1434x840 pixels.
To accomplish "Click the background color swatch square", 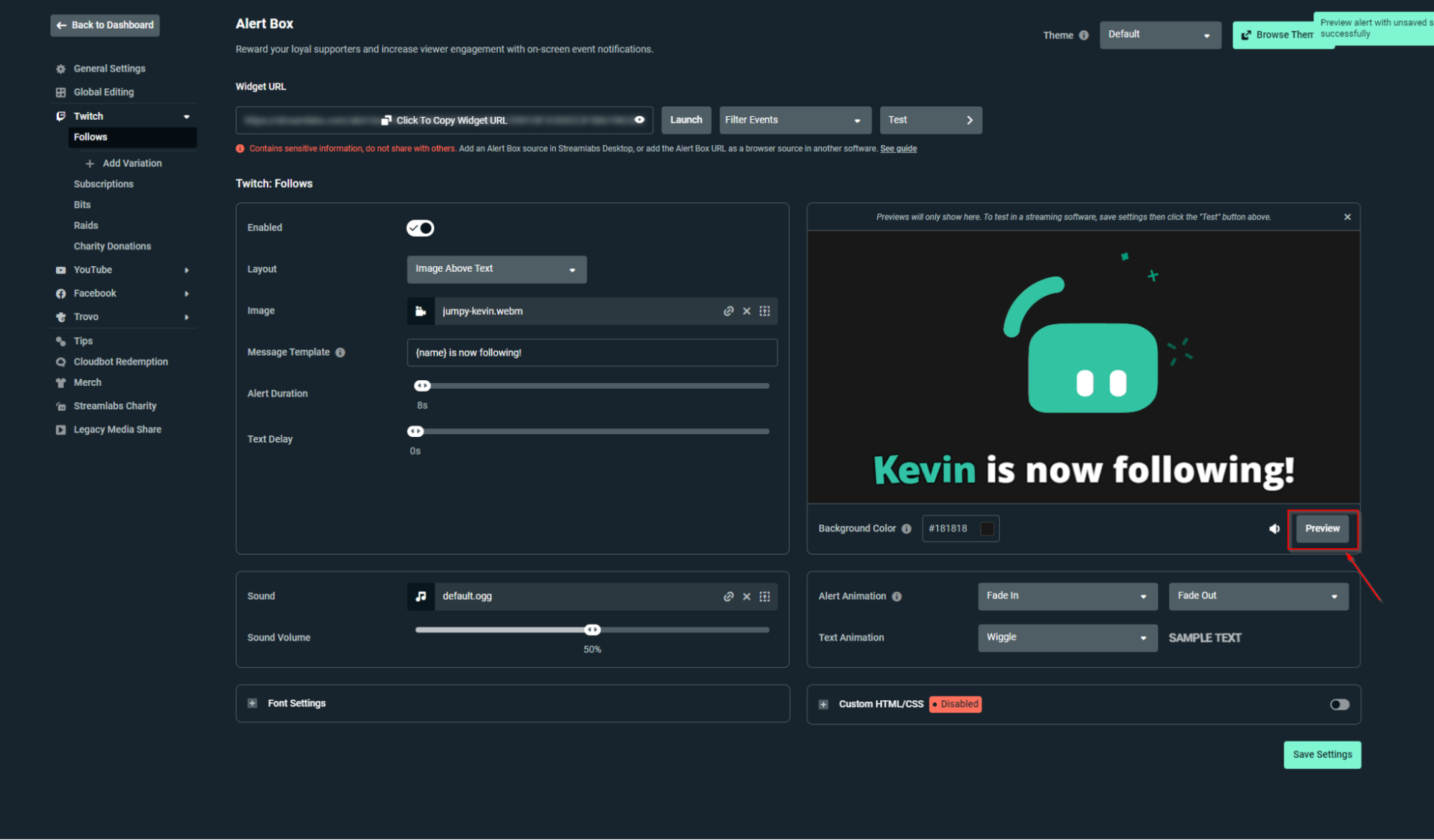I will (x=986, y=529).
